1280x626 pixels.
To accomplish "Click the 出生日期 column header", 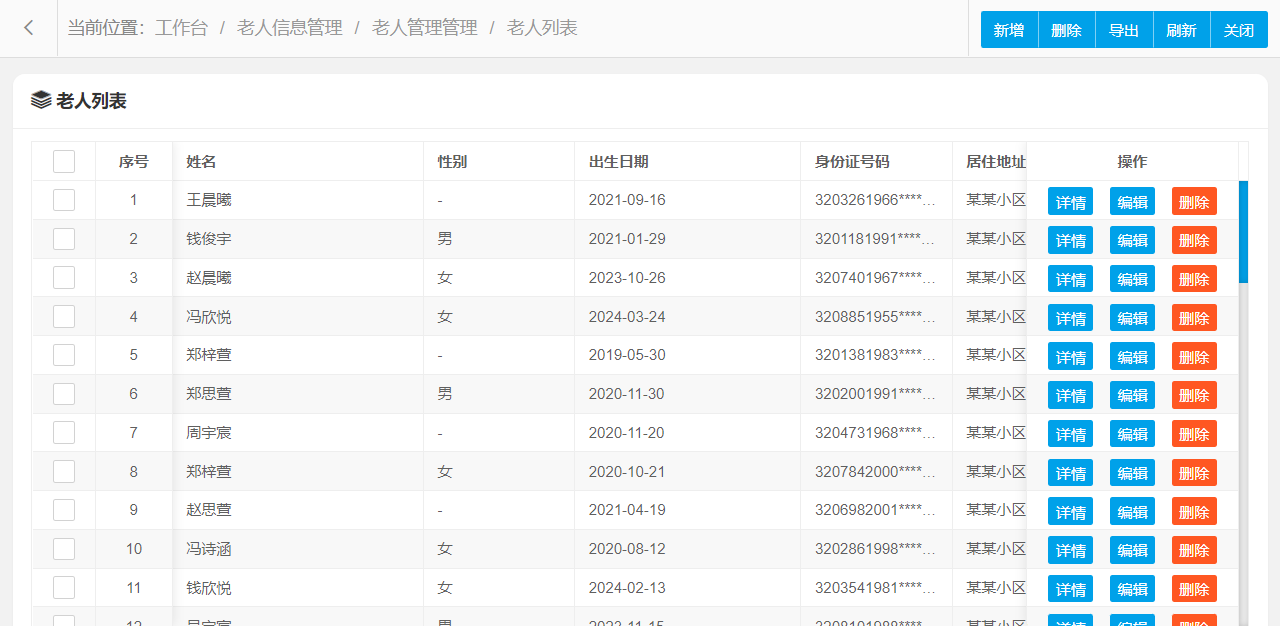I will 618,161.
